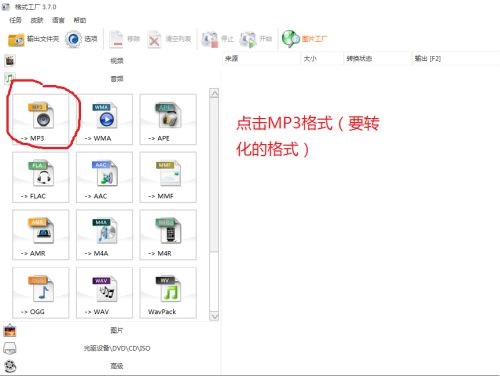Click the film icon beside Video (视频)
The height and width of the screenshot is (376, 500).
click(10, 61)
